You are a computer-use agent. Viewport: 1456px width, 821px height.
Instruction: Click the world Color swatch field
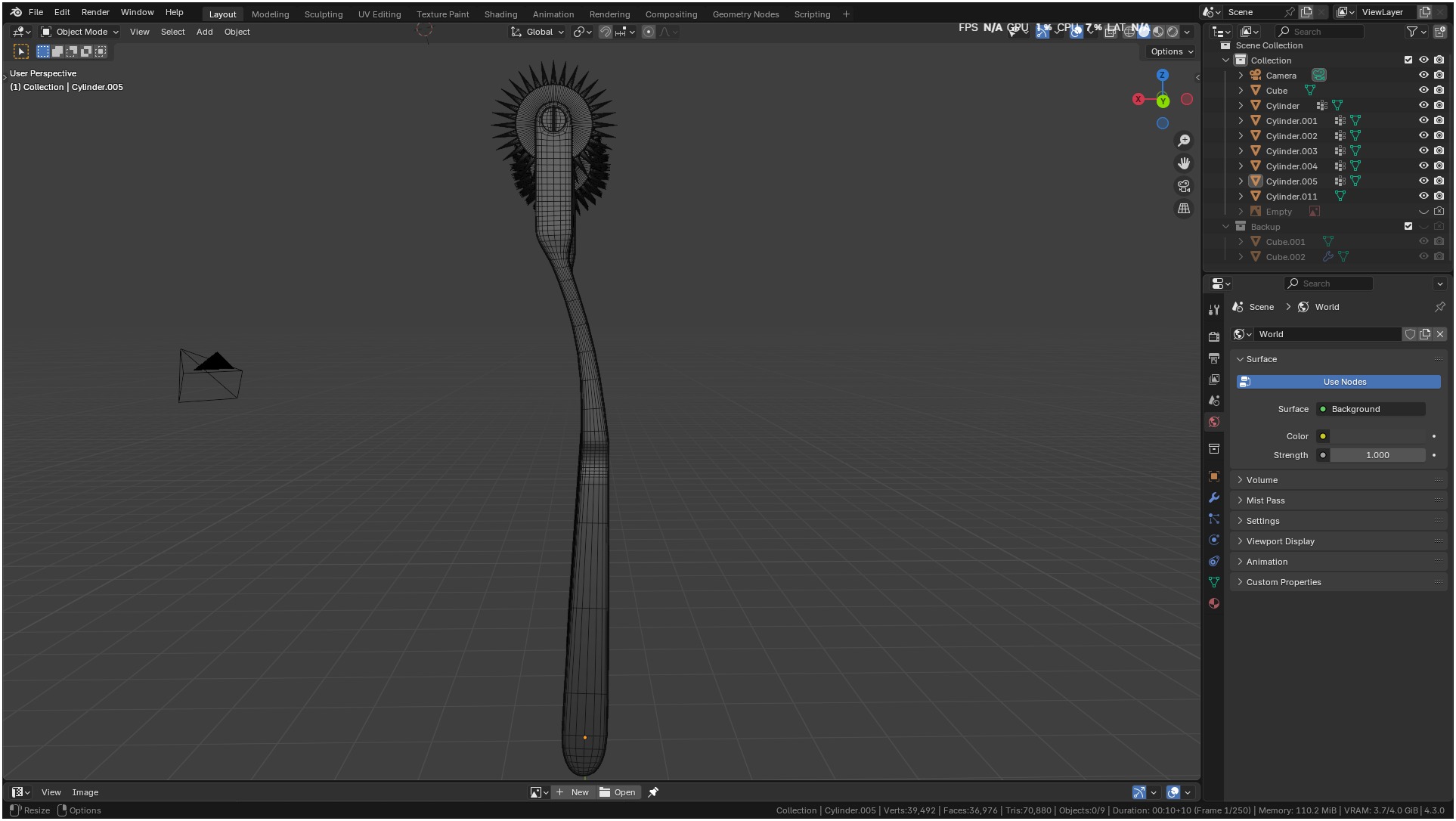coord(1377,436)
